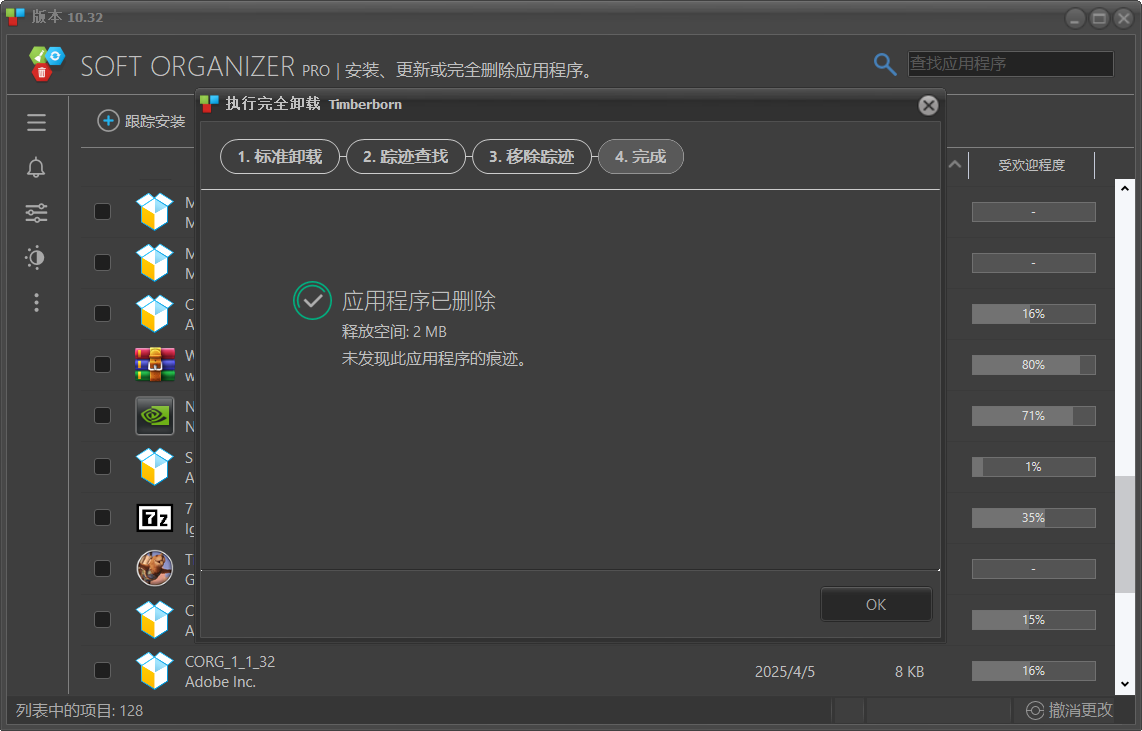Select the WinRAR application icon

click(155, 364)
